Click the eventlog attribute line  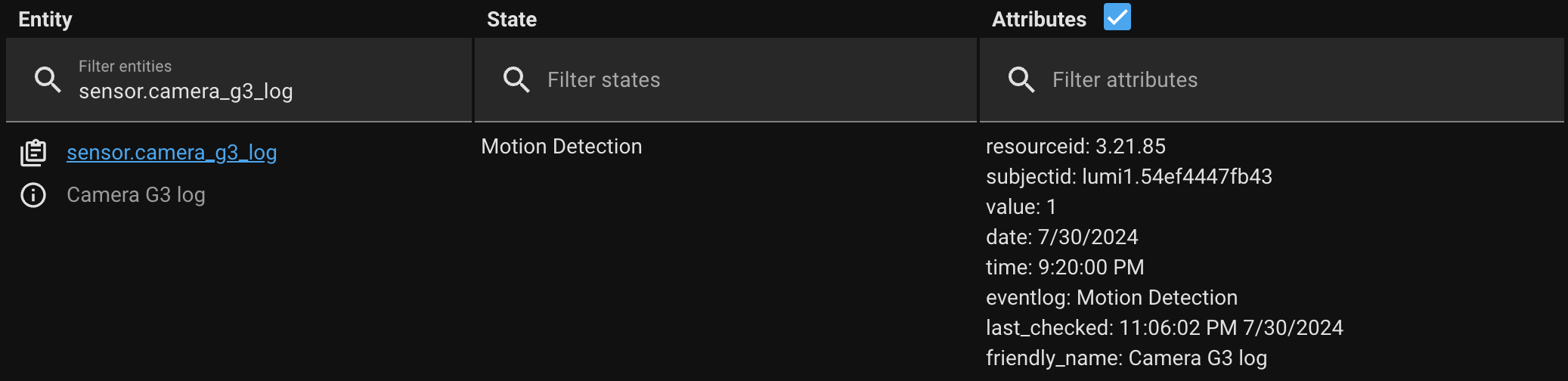click(1111, 298)
